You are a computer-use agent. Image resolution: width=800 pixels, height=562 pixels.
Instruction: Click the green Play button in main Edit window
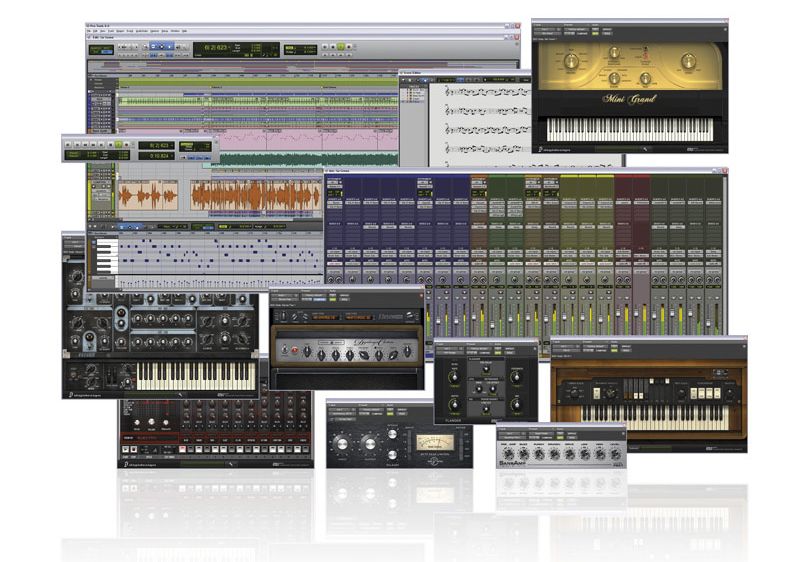click(341, 47)
